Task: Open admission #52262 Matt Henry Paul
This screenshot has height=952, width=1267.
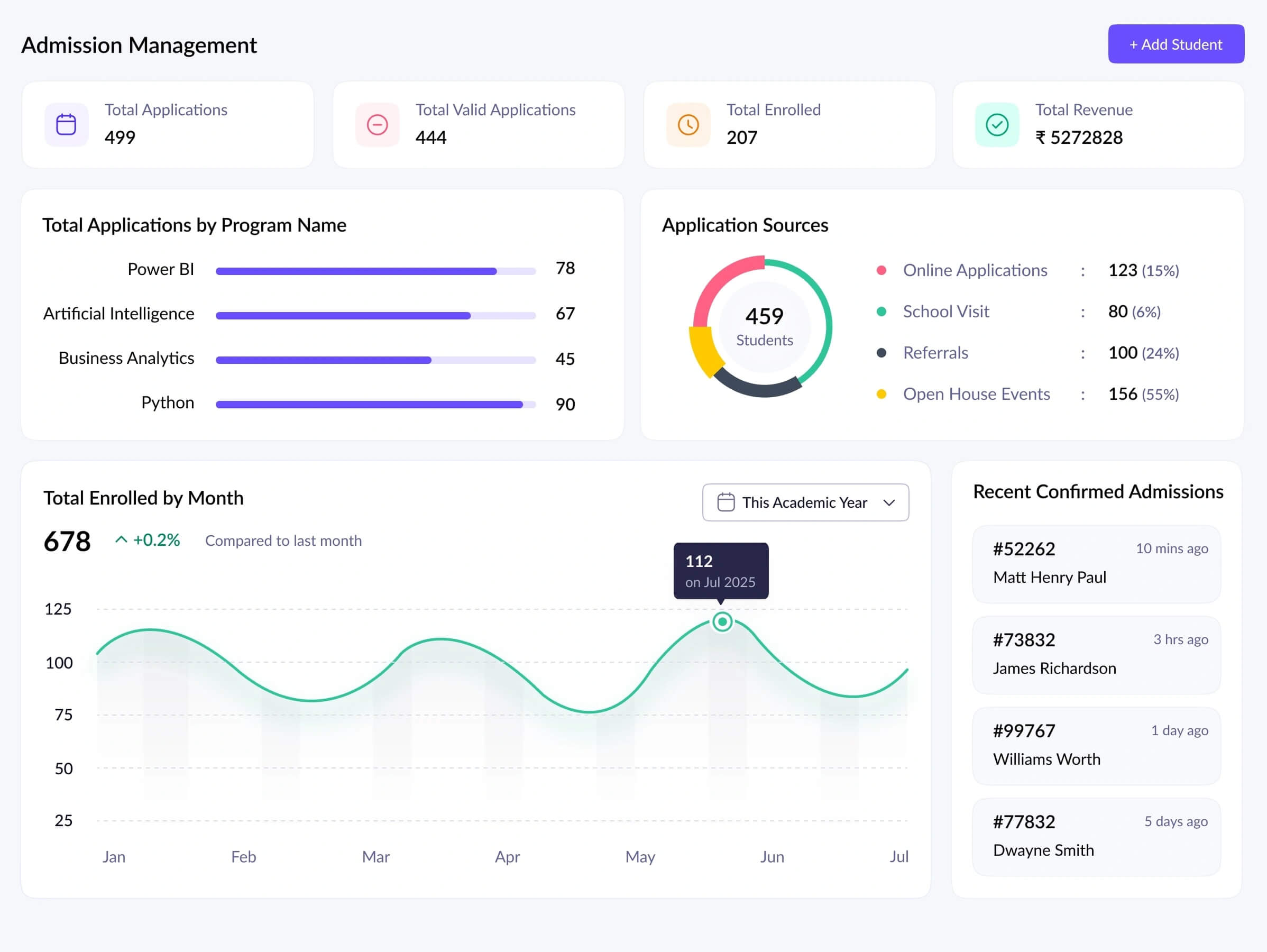Action: tap(1096, 564)
